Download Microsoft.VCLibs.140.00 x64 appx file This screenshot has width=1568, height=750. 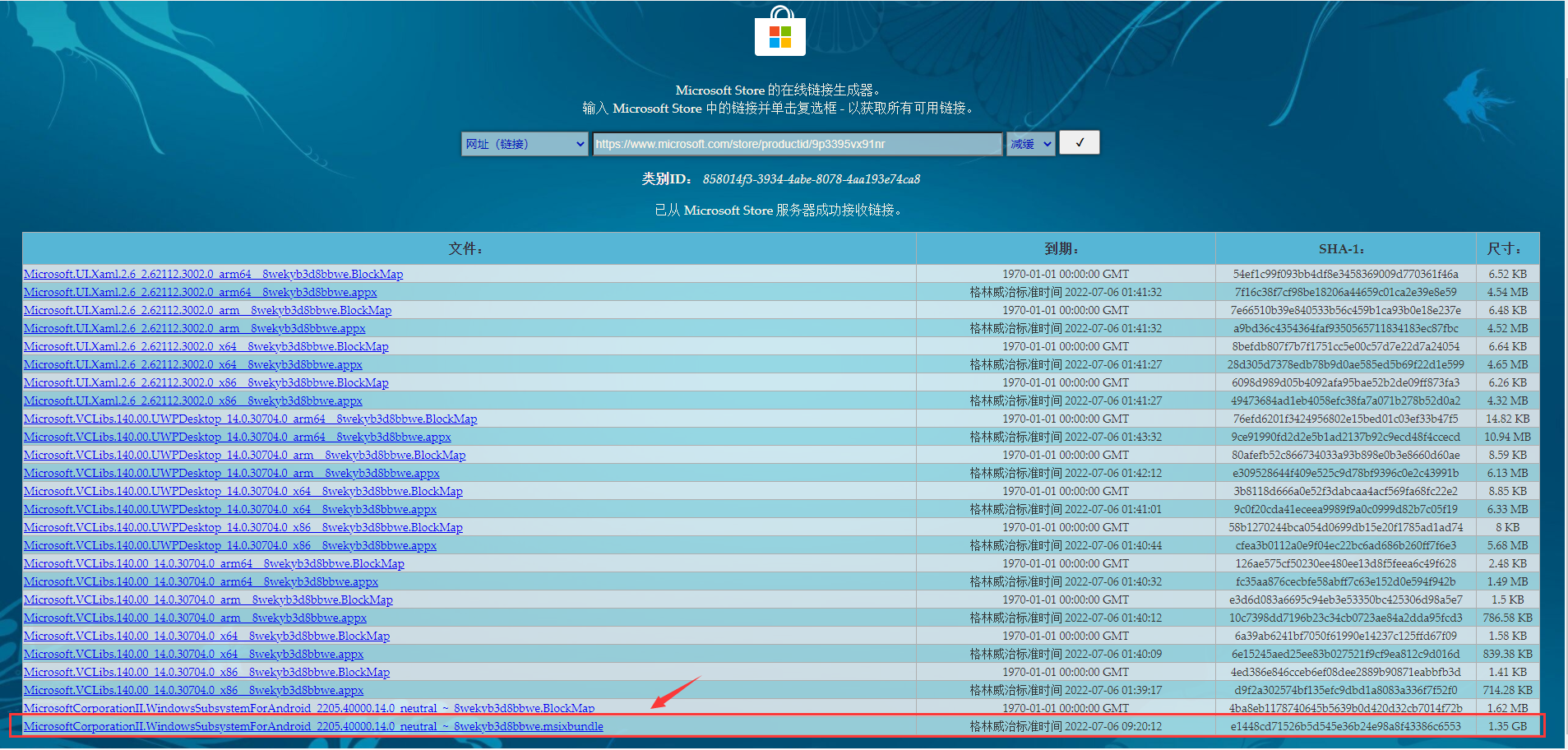pos(193,654)
